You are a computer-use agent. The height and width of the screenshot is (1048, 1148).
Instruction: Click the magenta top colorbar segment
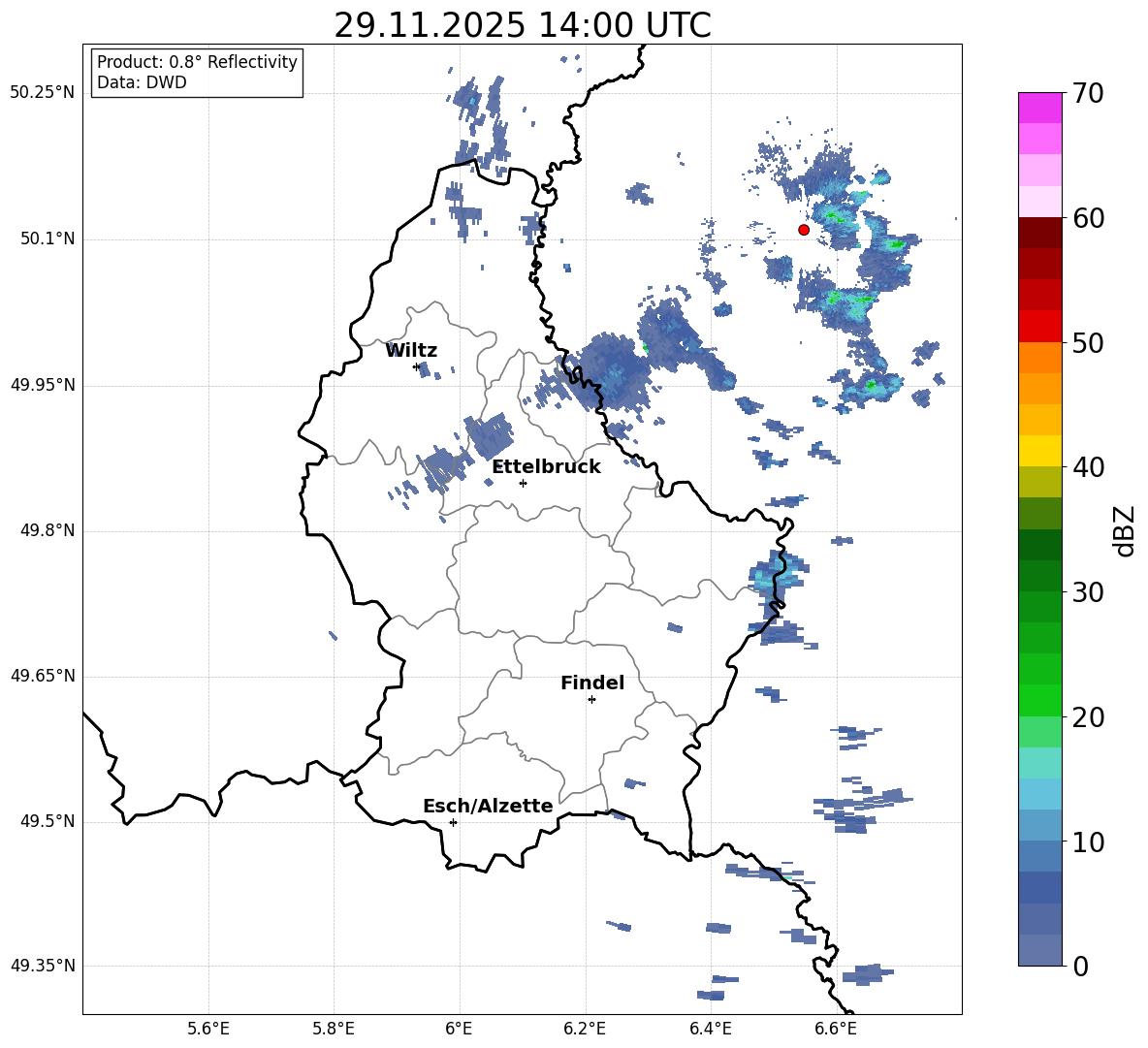click(1039, 108)
